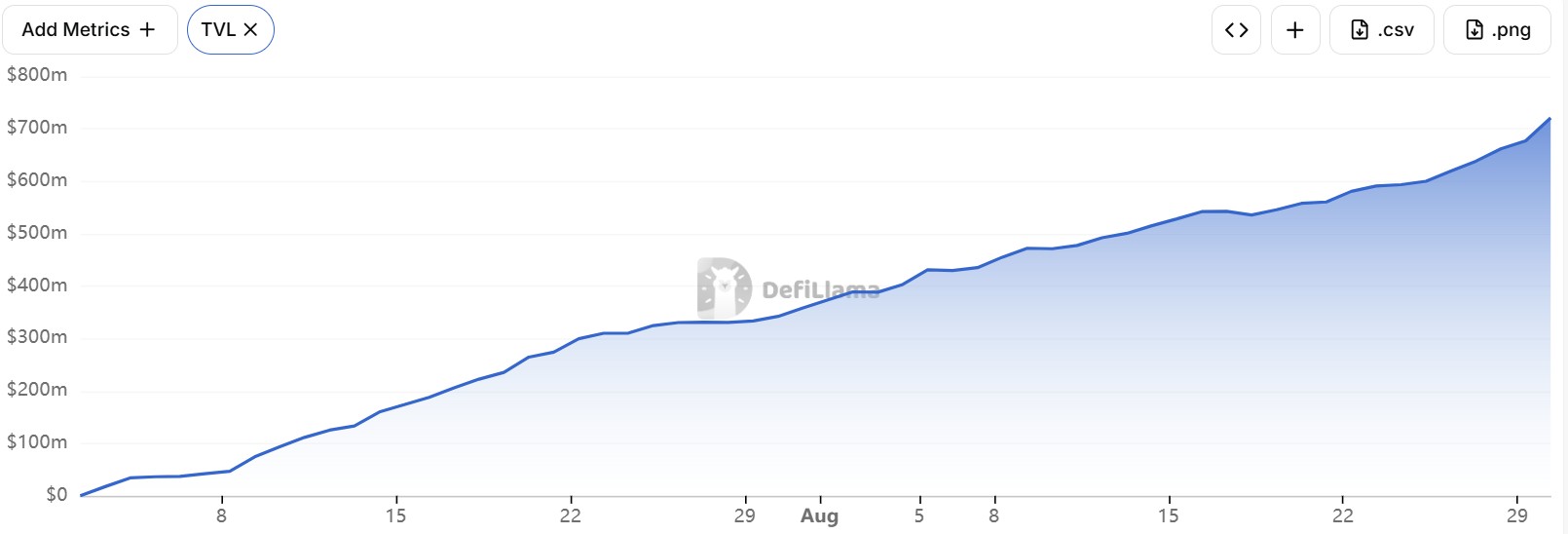The image size is (1568, 534).
Task: Open the Add Metrics menu
Action: tap(89, 29)
